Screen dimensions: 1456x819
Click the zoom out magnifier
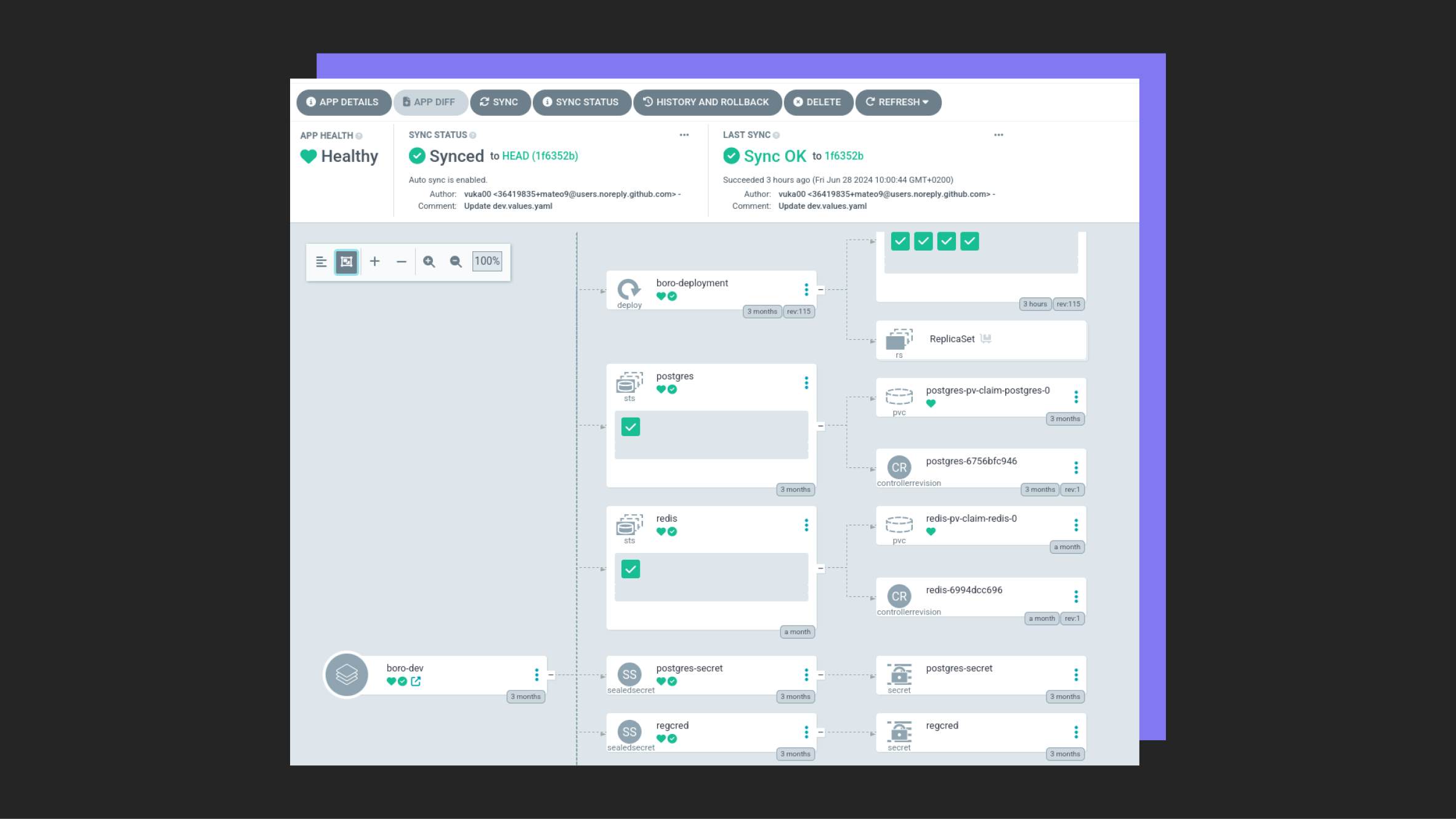[x=456, y=262]
